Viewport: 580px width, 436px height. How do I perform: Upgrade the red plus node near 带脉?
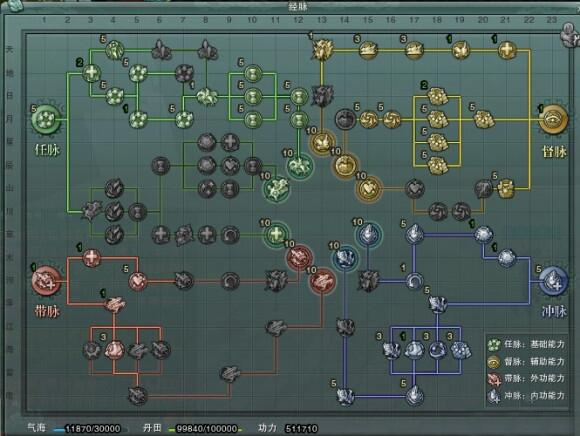pyautogui.click(x=91, y=258)
